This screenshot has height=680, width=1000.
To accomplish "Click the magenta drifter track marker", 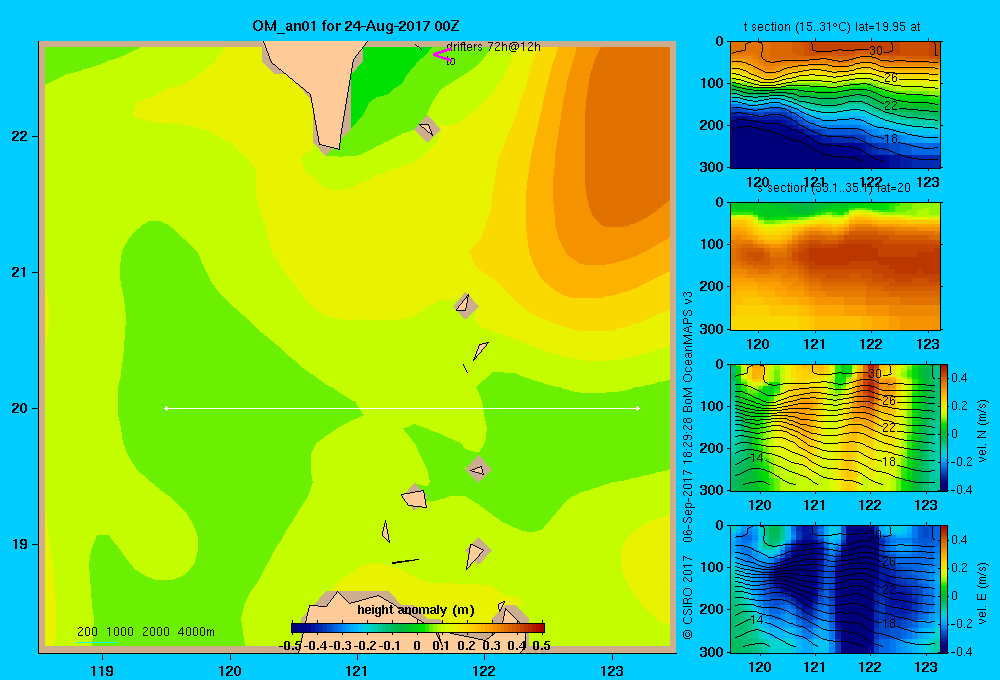I will [x=442, y=55].
